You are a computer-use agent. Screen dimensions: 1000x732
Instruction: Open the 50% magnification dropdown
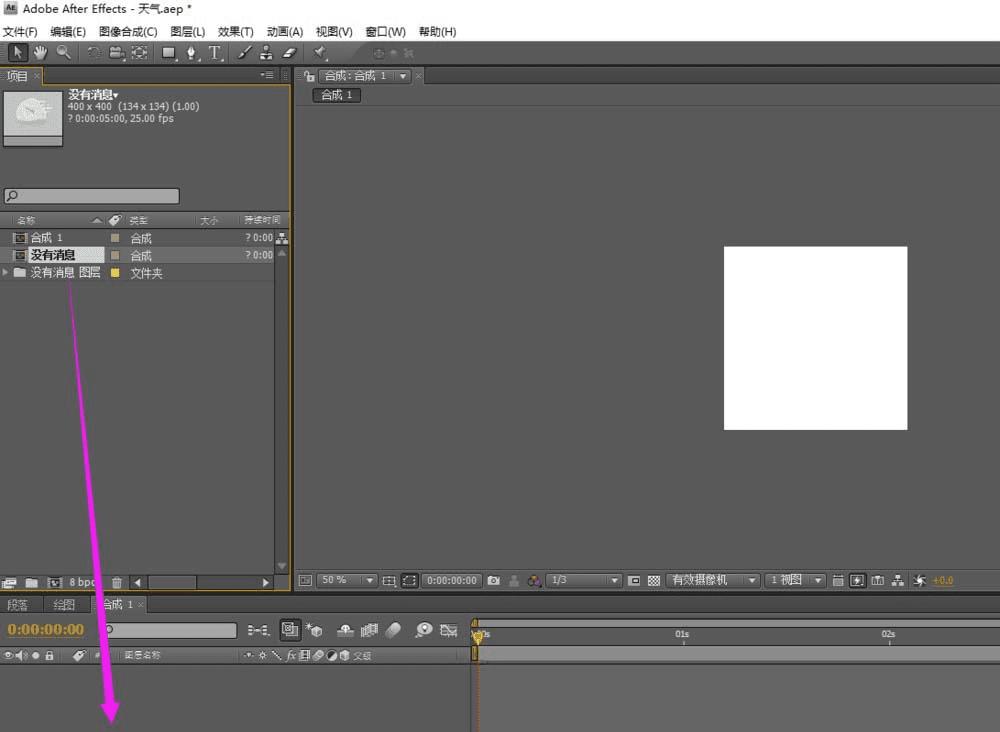click(347, 580)
